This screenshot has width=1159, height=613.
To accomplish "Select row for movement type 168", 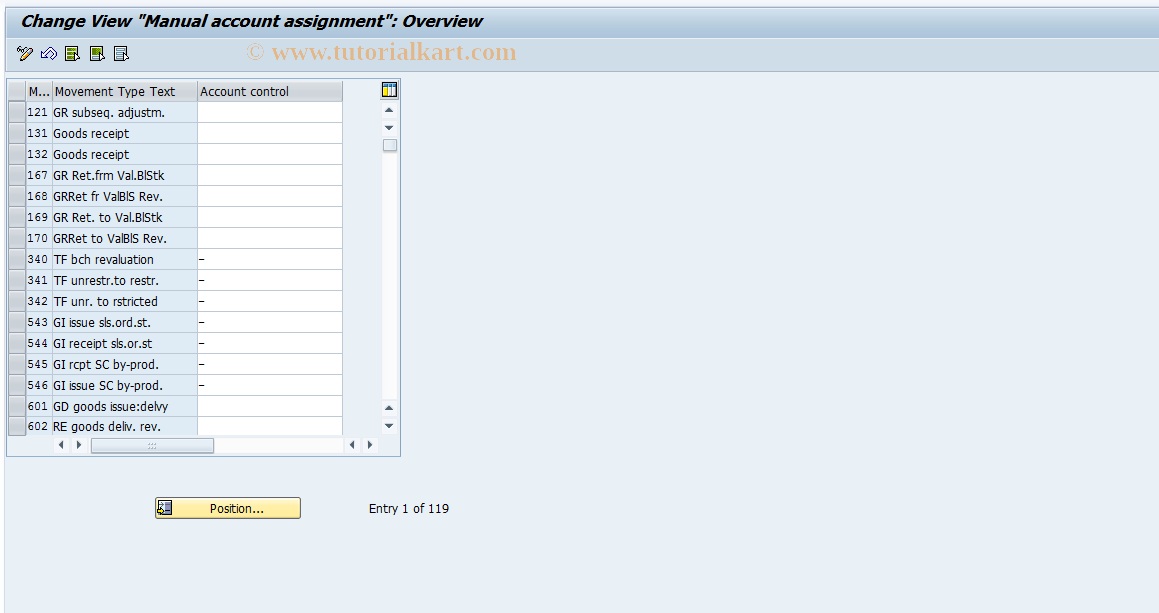I will [16, 196].
